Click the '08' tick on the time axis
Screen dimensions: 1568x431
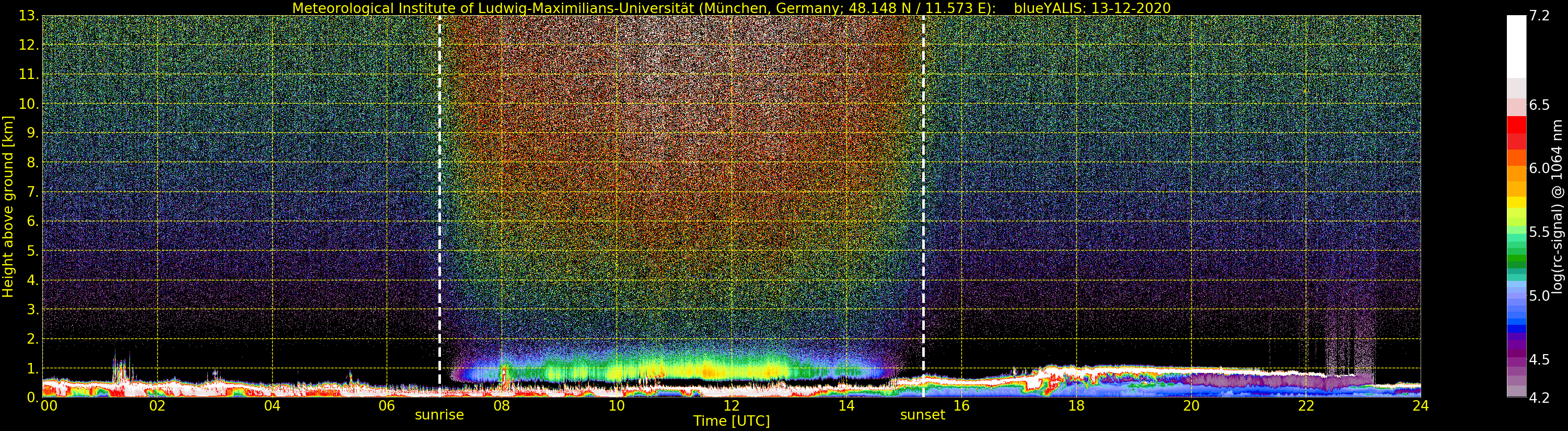point(502,405)
